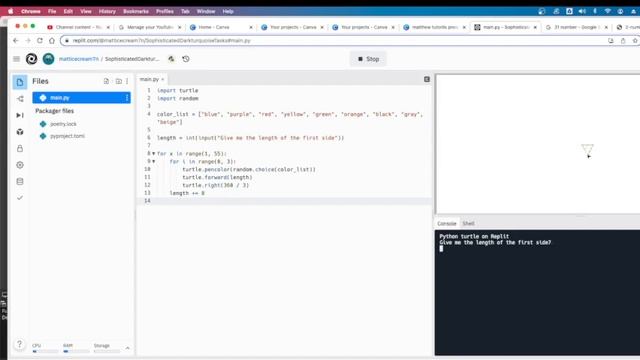Expand the resources panel chevron near Storage
The width and height of the screenshot is (640, 360).
click(127, 348)
